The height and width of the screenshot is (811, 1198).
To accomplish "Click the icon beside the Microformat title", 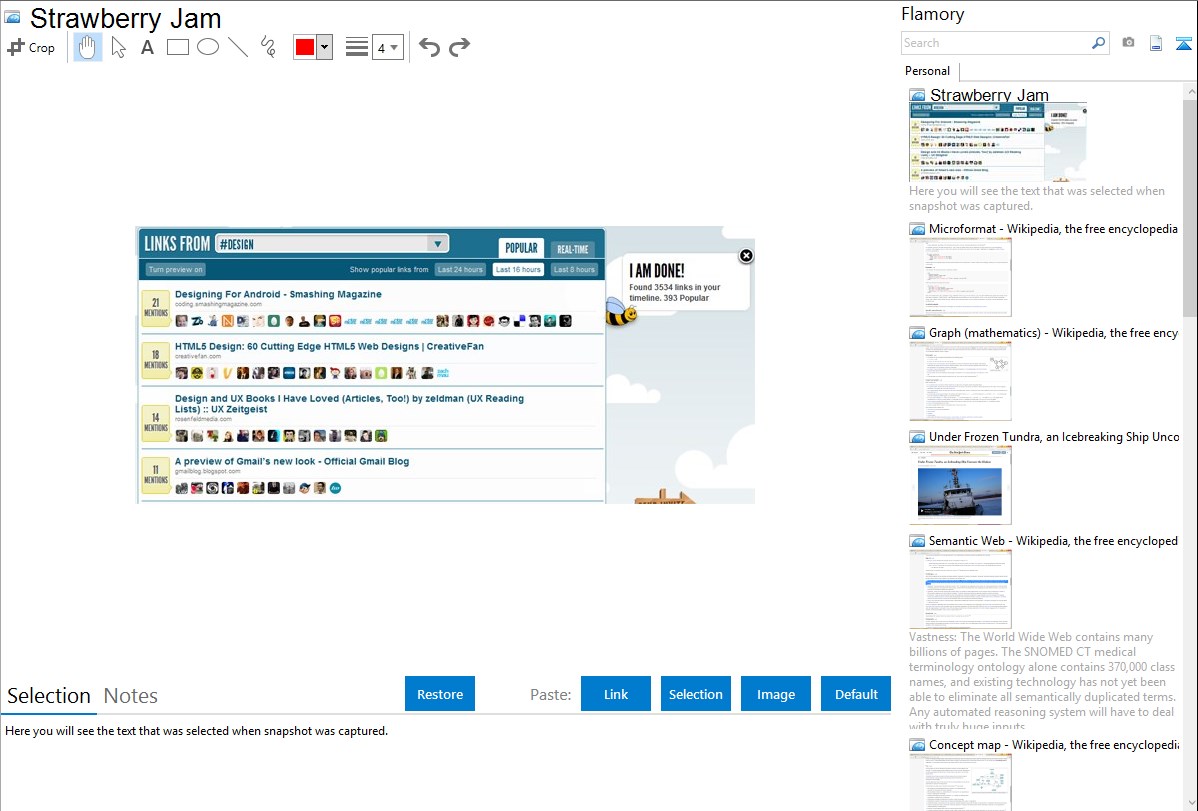I will [x=917, y=229].
